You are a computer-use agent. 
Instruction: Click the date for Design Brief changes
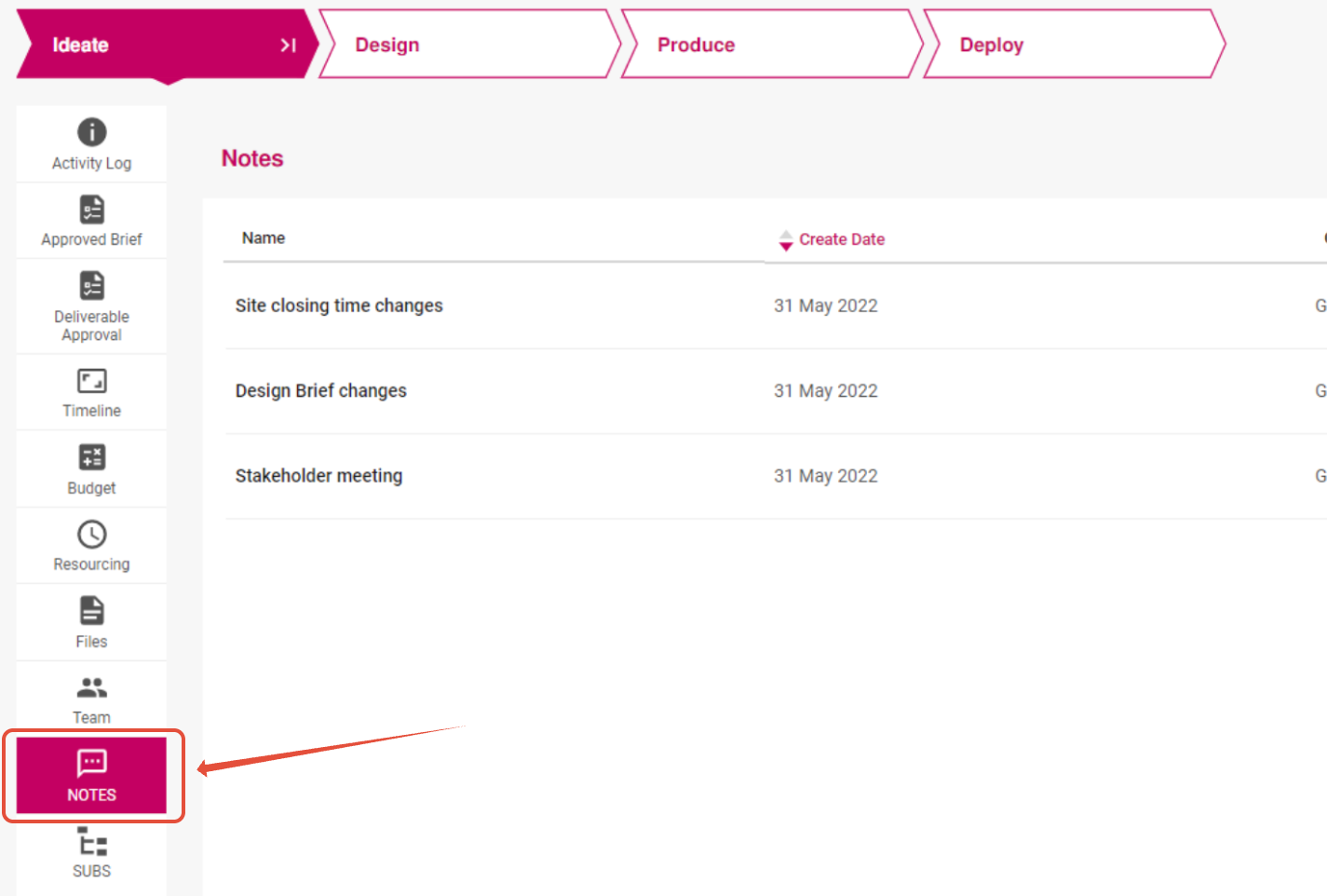tap(826, 390)
